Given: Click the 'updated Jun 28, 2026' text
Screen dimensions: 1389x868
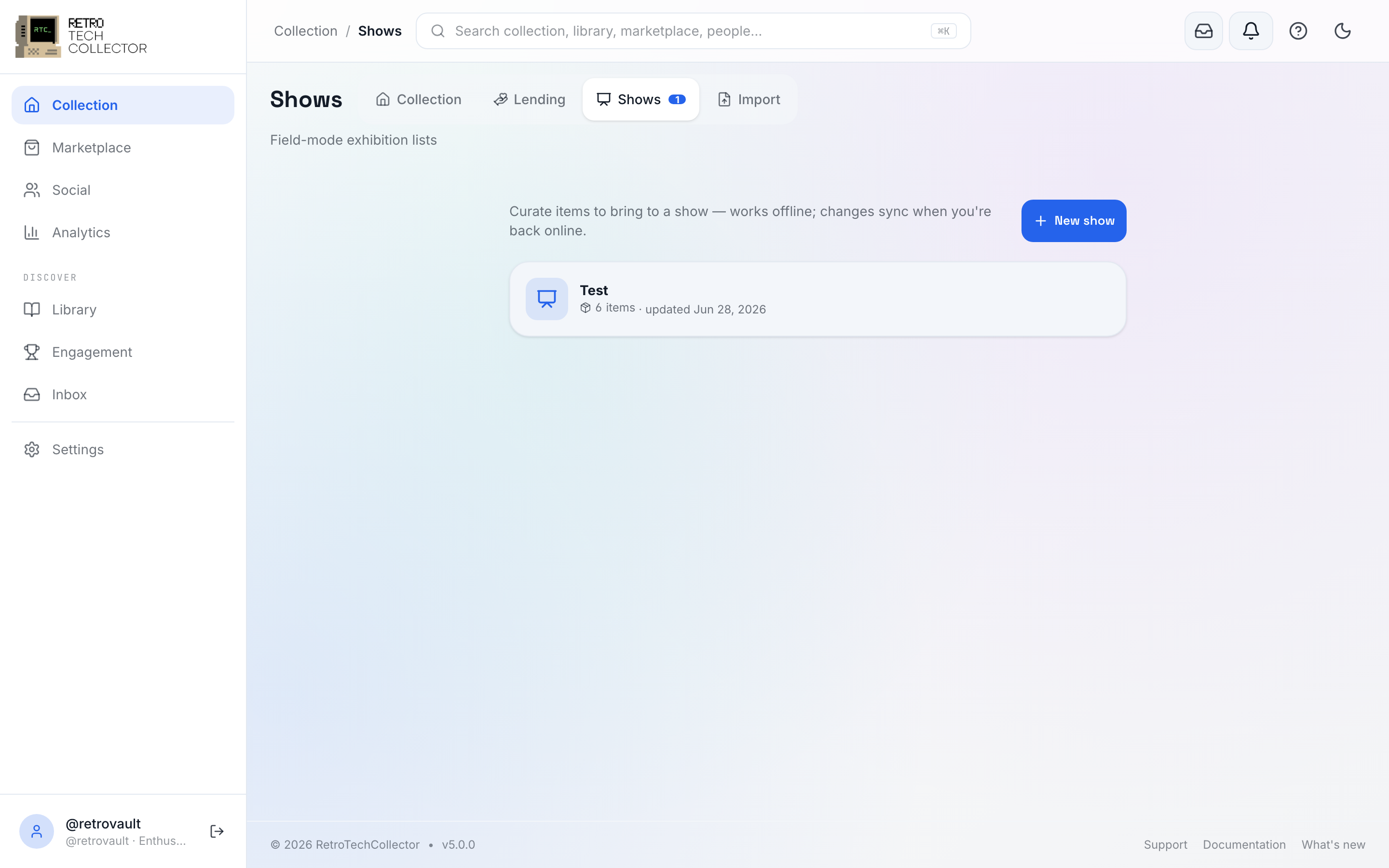Looking at the screenshot, I should [706, 310].
